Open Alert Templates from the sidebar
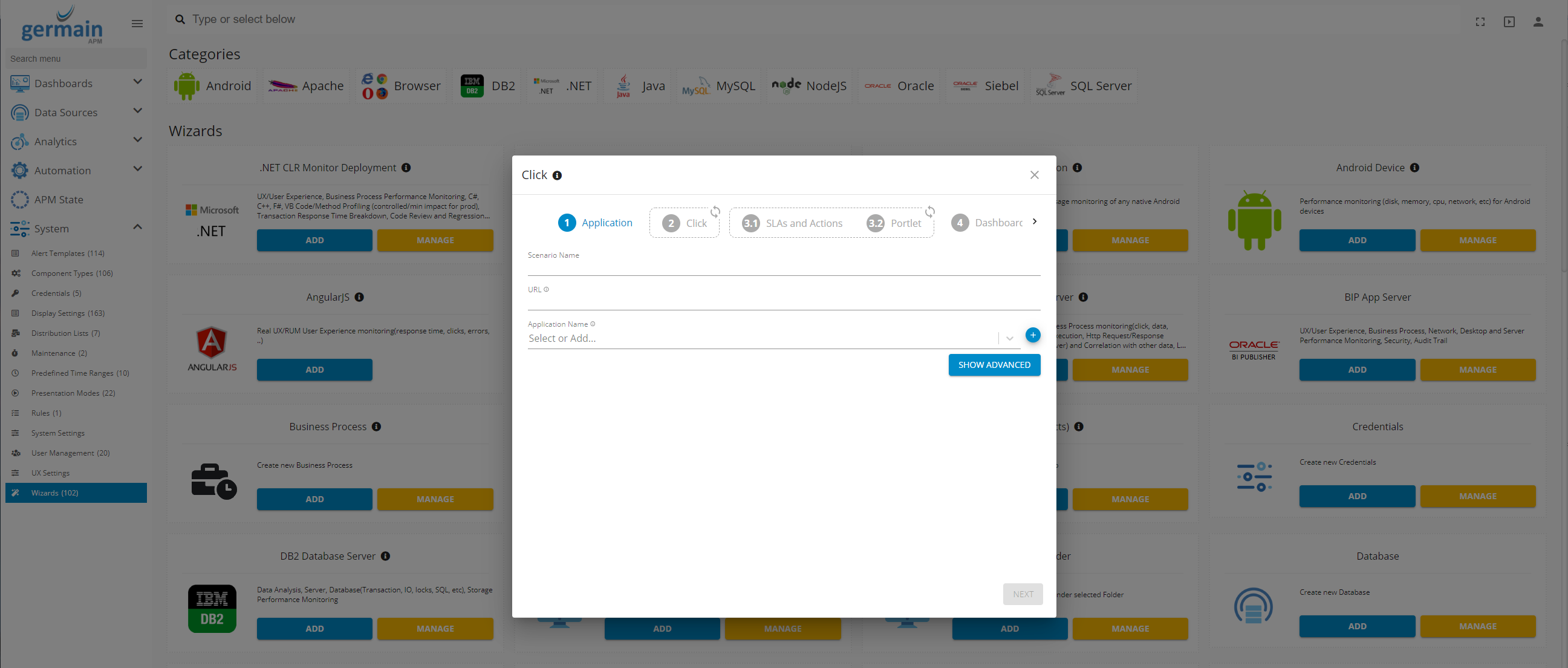This screenshot has width=1568, height=668. pyautogui.click(x=59, y=253)
